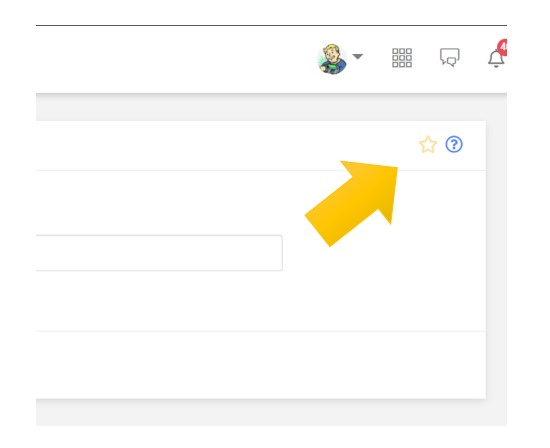
Task: Click blank area of the top header bar
Action: [x=175, y=59]
